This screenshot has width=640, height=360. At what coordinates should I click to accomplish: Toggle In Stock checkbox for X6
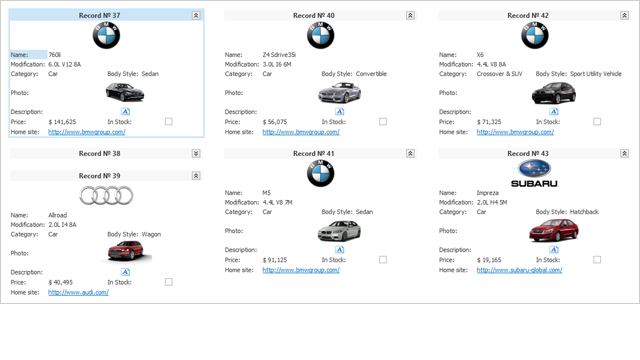pyautogui.click(x=597, y=122)
